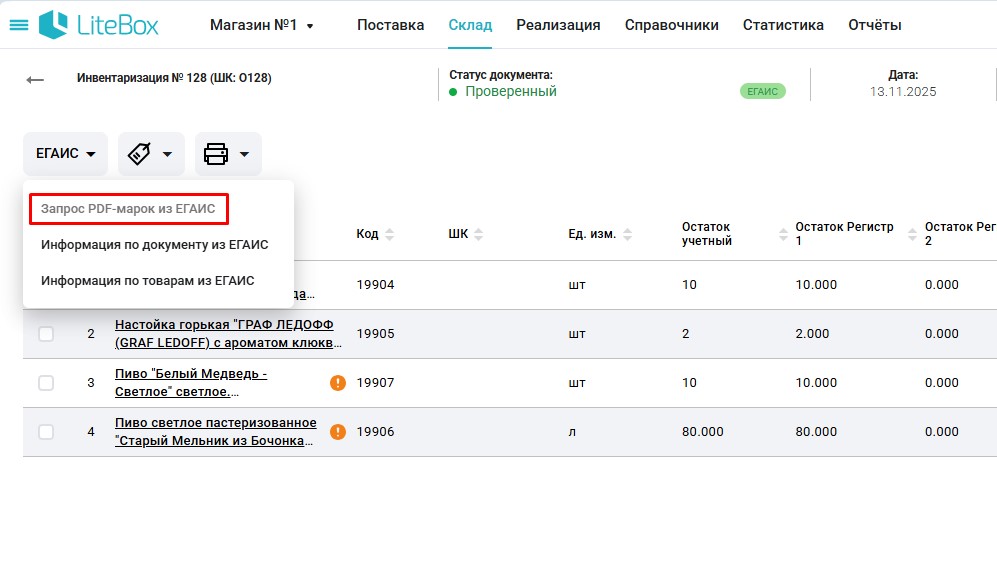Expand the Магазин №1 store selector

pyautogui.click(x=261, y=25)
